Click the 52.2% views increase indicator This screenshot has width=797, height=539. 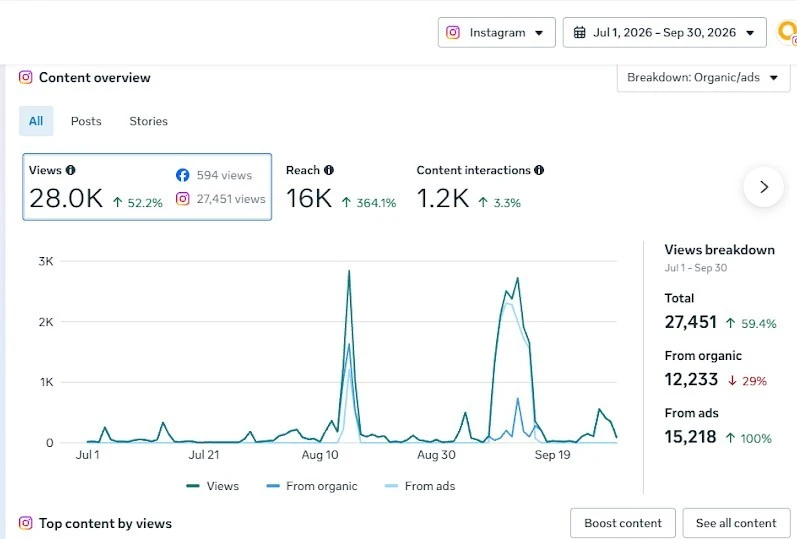coord(138,203)
